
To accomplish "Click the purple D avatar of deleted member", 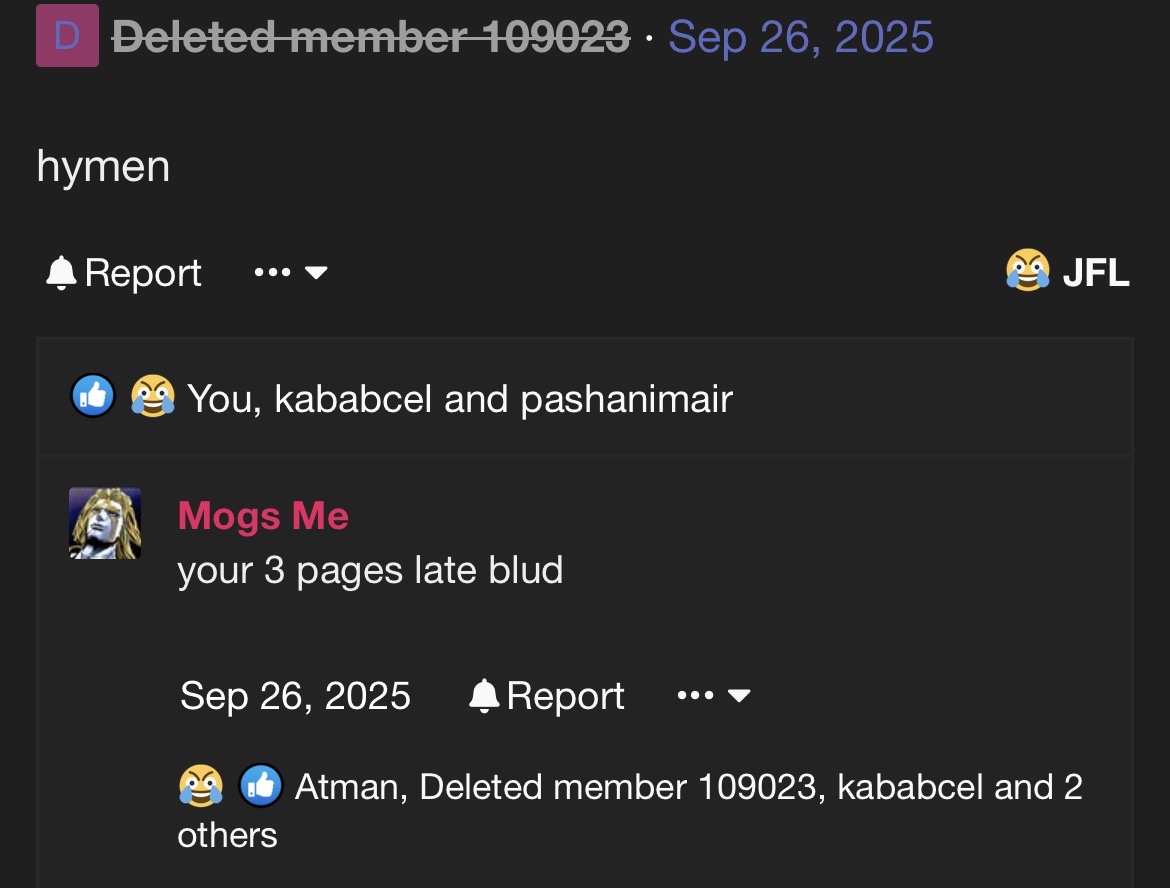I will coord(67,36).
